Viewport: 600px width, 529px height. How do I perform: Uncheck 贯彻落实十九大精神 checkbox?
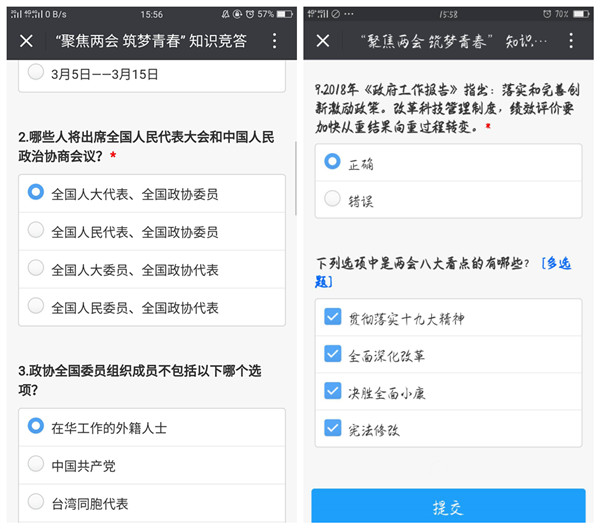coord(333,317)
